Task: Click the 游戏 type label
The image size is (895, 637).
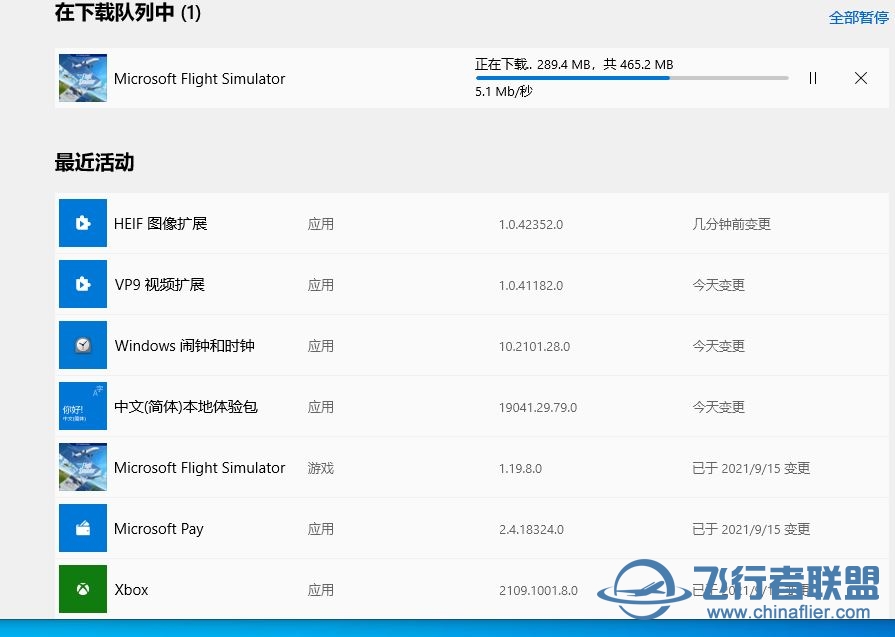Action: [x=320, y=469]
